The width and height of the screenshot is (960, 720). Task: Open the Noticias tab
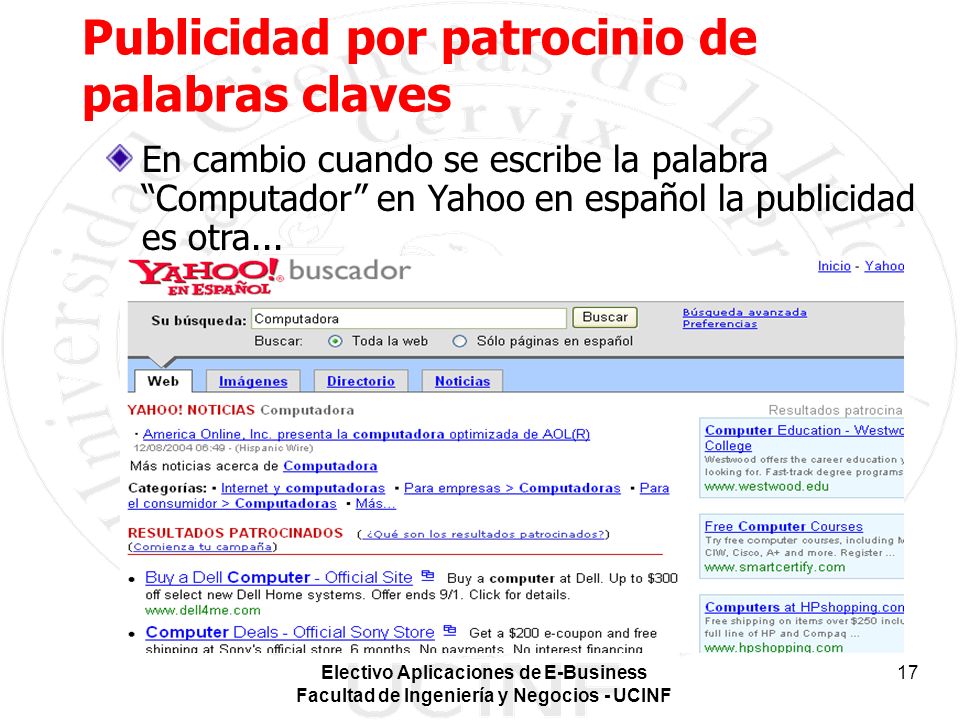coord(462,381)
